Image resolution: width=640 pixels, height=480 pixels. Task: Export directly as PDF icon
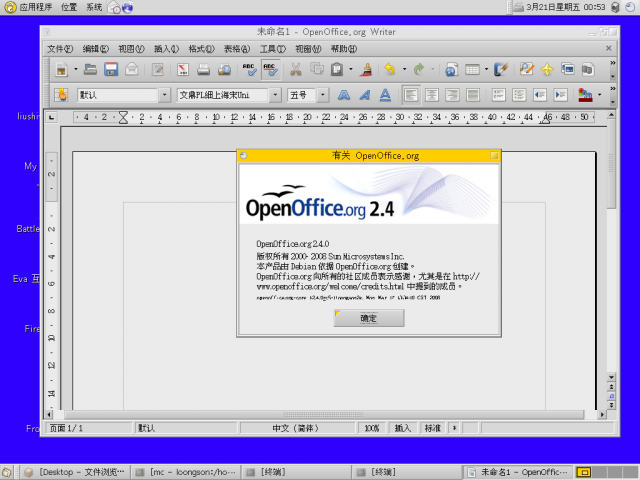click(x=183, y=69)
